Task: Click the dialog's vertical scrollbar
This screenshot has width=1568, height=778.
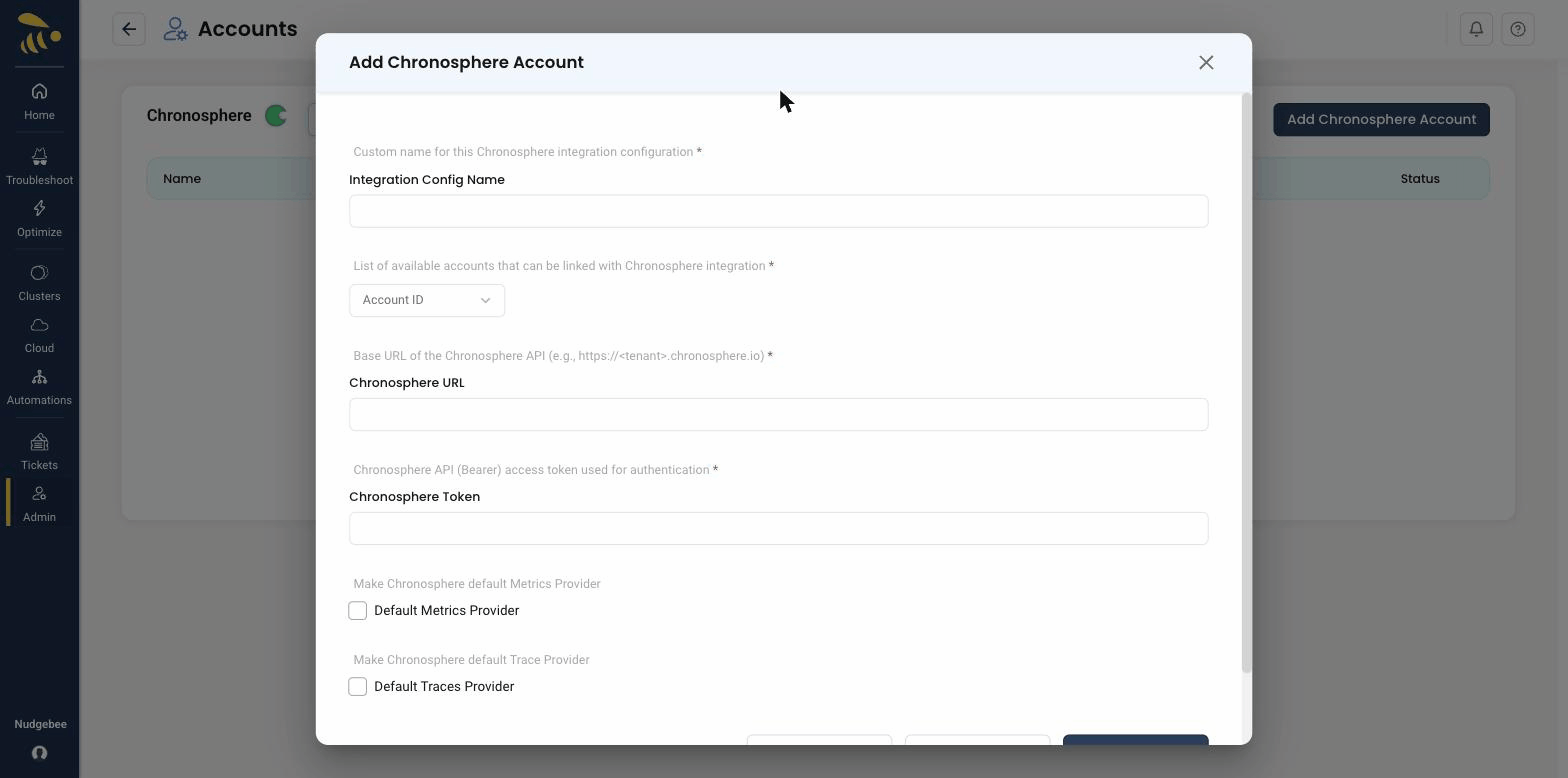Action: coord(1246,383)
